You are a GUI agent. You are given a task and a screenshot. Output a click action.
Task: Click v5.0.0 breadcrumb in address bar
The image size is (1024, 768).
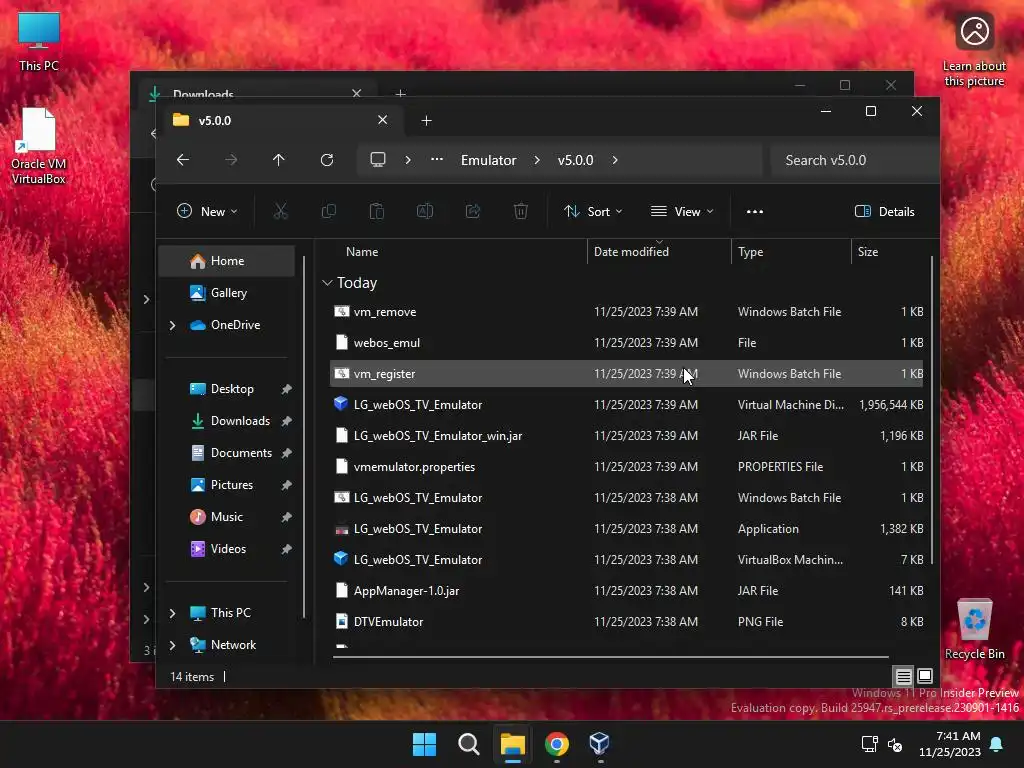click(575, 160)
